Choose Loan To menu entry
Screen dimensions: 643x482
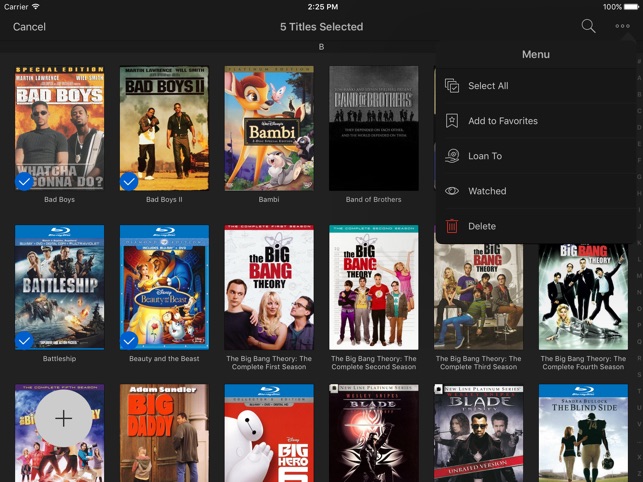pyautogui.click(x=536, y=156)
